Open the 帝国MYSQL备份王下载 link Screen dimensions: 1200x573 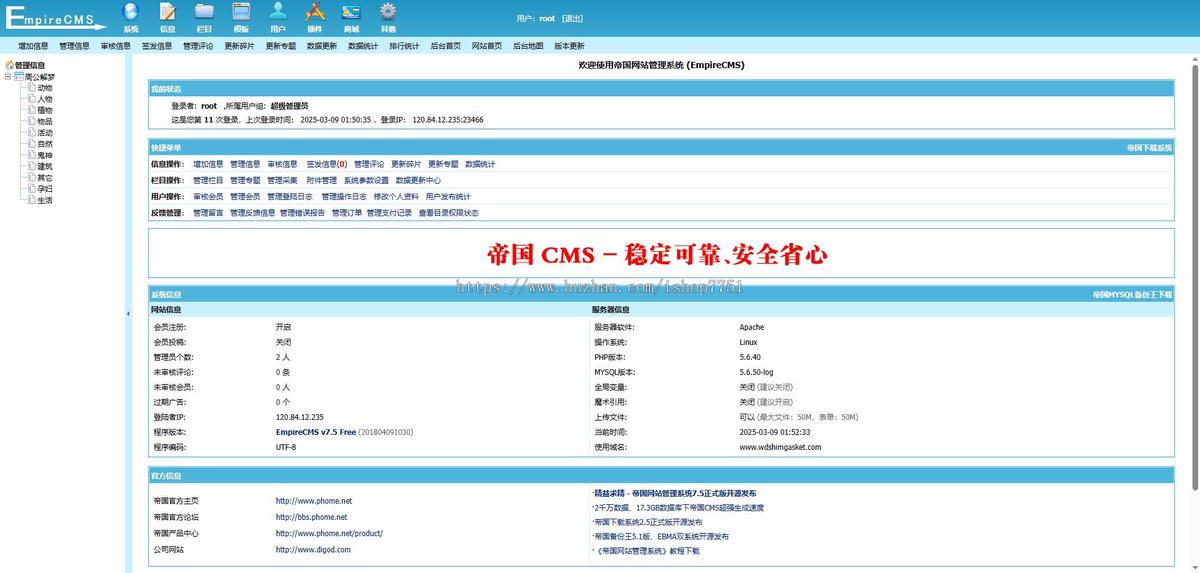1132,295
